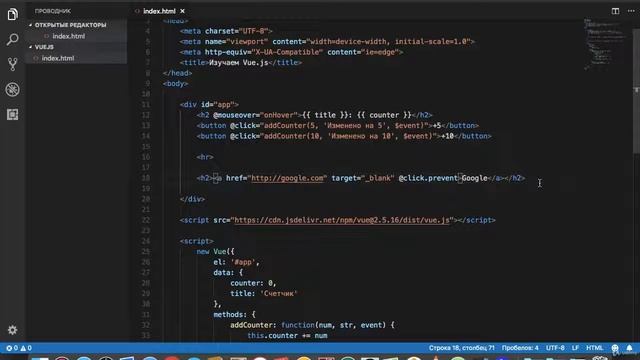Click the meta charset="UTF-8" line

click(x=226, y=31)
